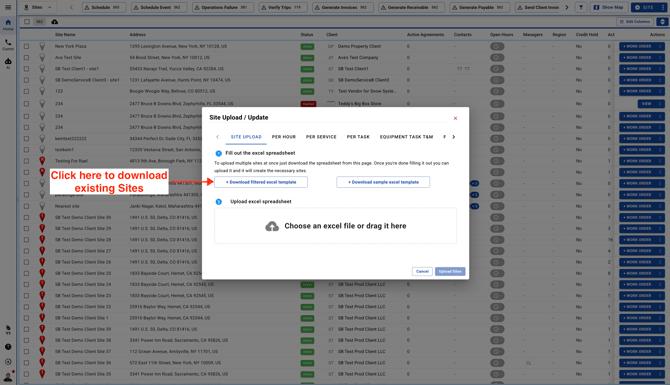Close the Site Upload / Update dialog
This screenshot has width=670, height=385.
[455, 118]
